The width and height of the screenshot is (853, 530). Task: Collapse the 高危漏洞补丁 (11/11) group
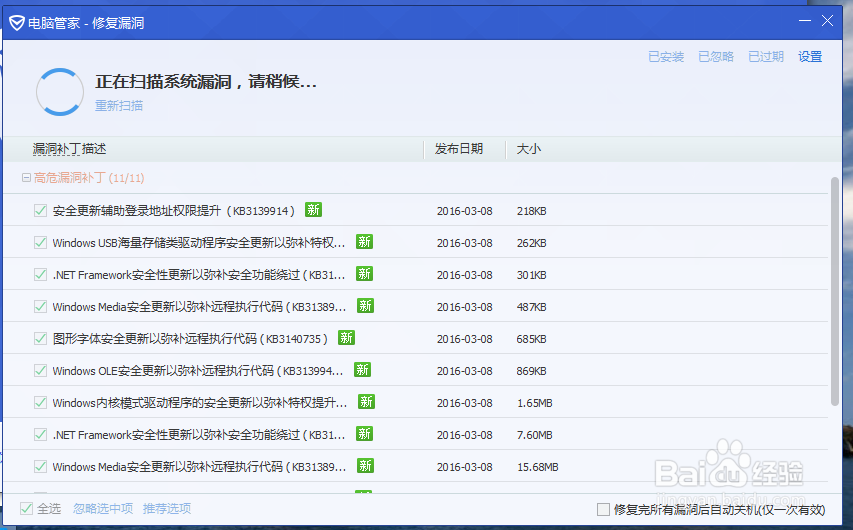click(x=26, y=178)
